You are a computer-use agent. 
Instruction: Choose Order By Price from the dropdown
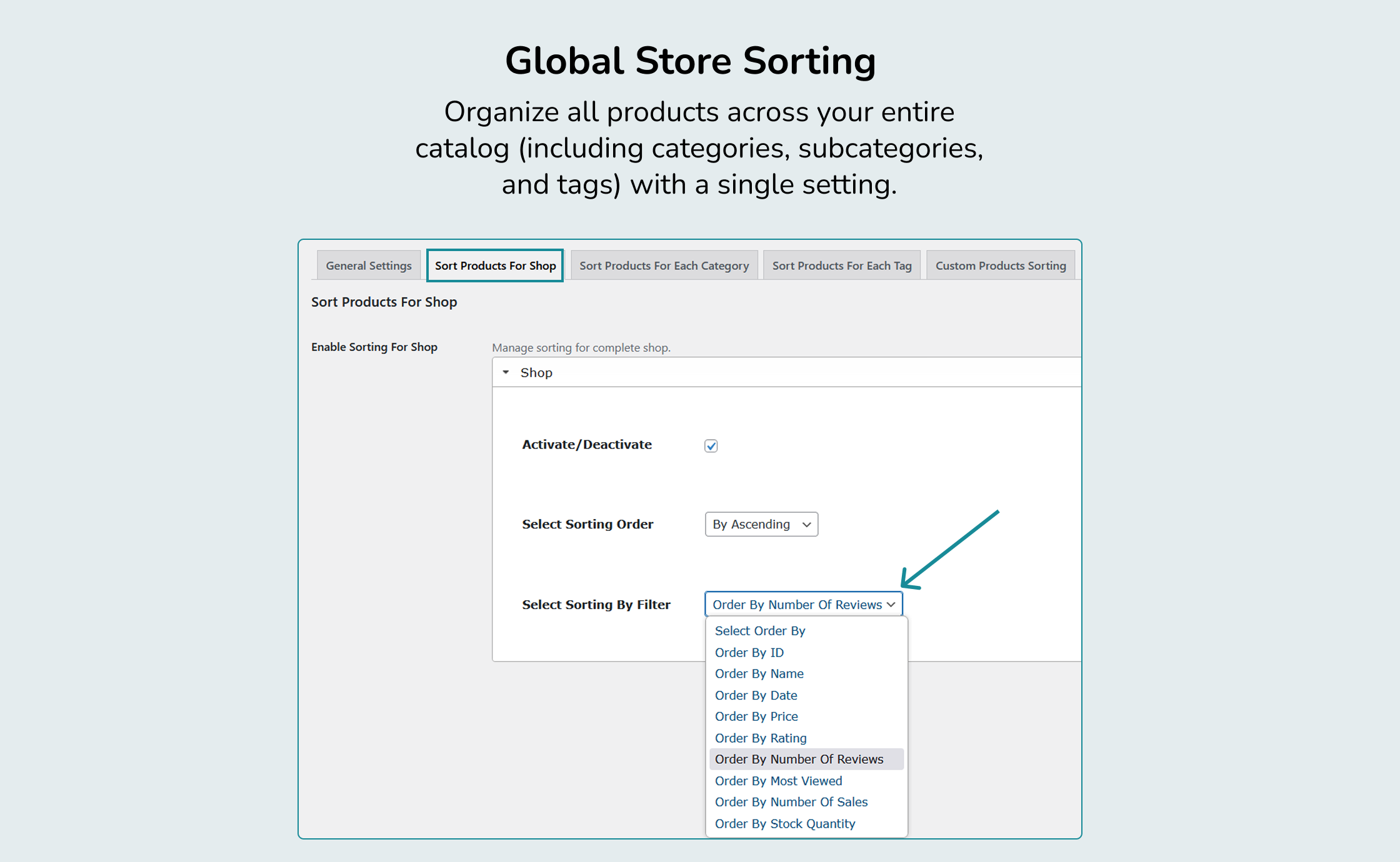[756, 716]
